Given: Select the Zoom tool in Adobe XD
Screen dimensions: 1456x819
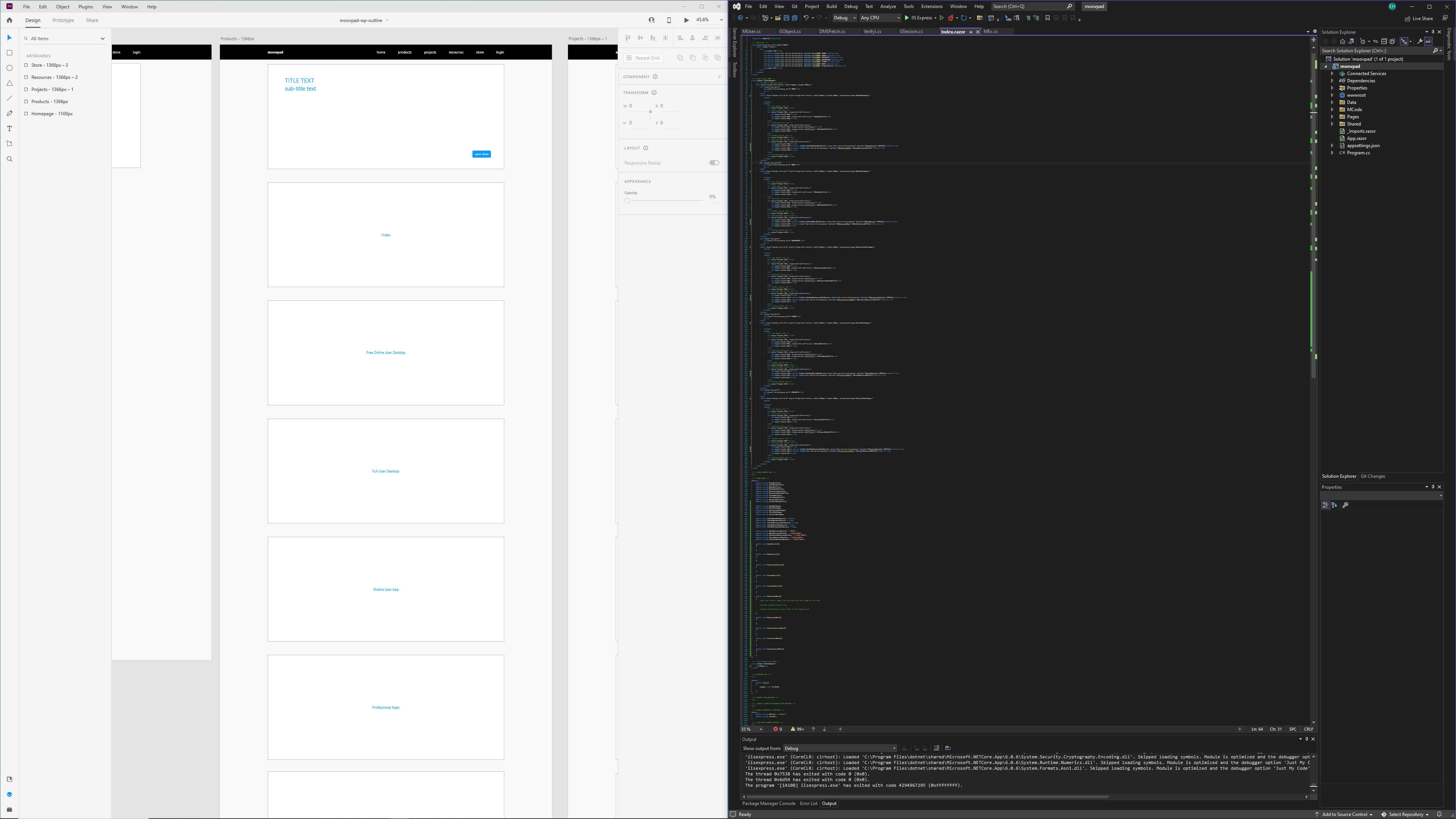Looking at the screenshot, I should click(9, 159).
